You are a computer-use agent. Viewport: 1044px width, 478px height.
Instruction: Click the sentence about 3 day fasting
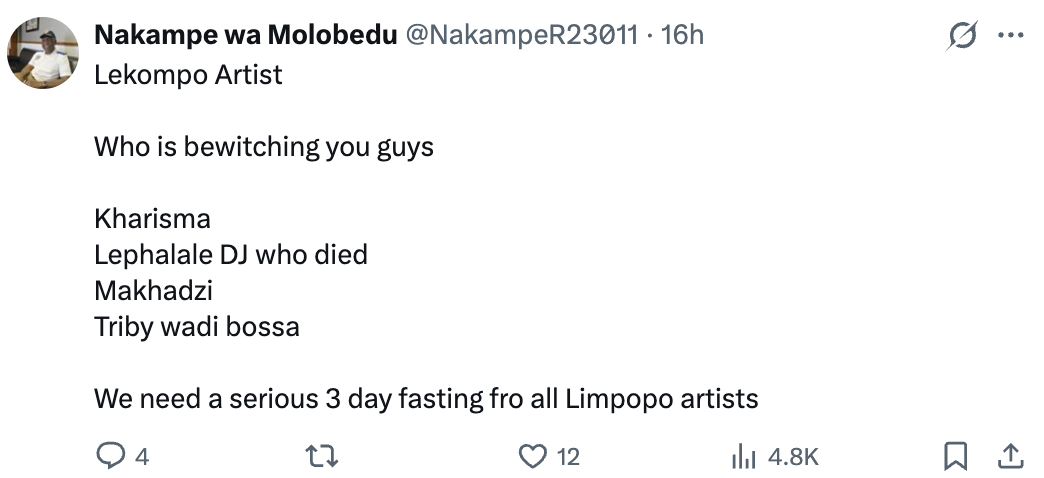[426, 399]
